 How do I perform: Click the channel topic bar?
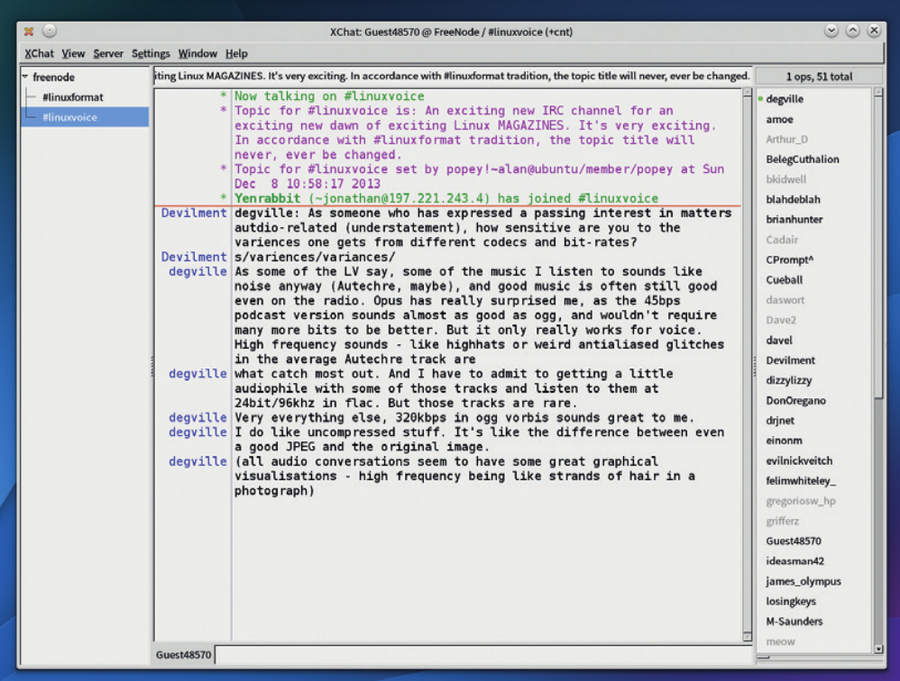tap(453, 76)
